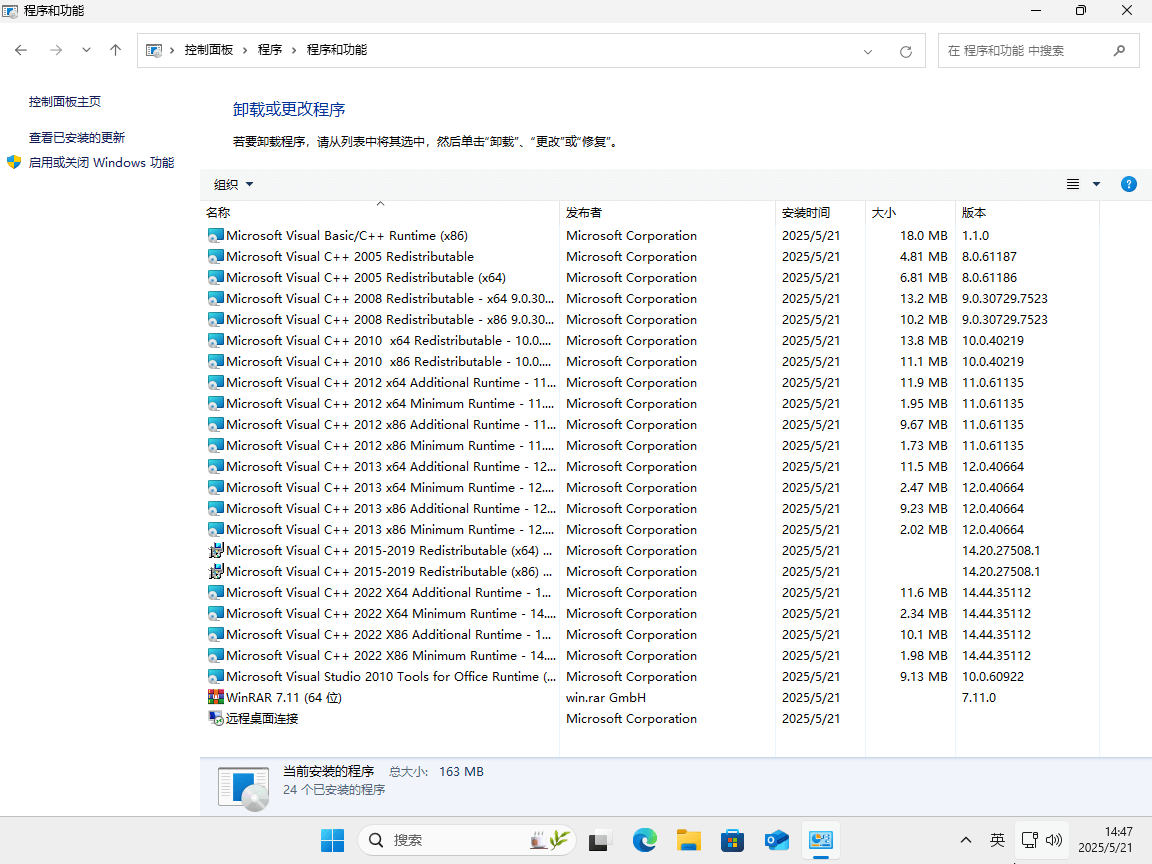
Task: Open the Windows Start menu
Action: (x=332, y=840)
